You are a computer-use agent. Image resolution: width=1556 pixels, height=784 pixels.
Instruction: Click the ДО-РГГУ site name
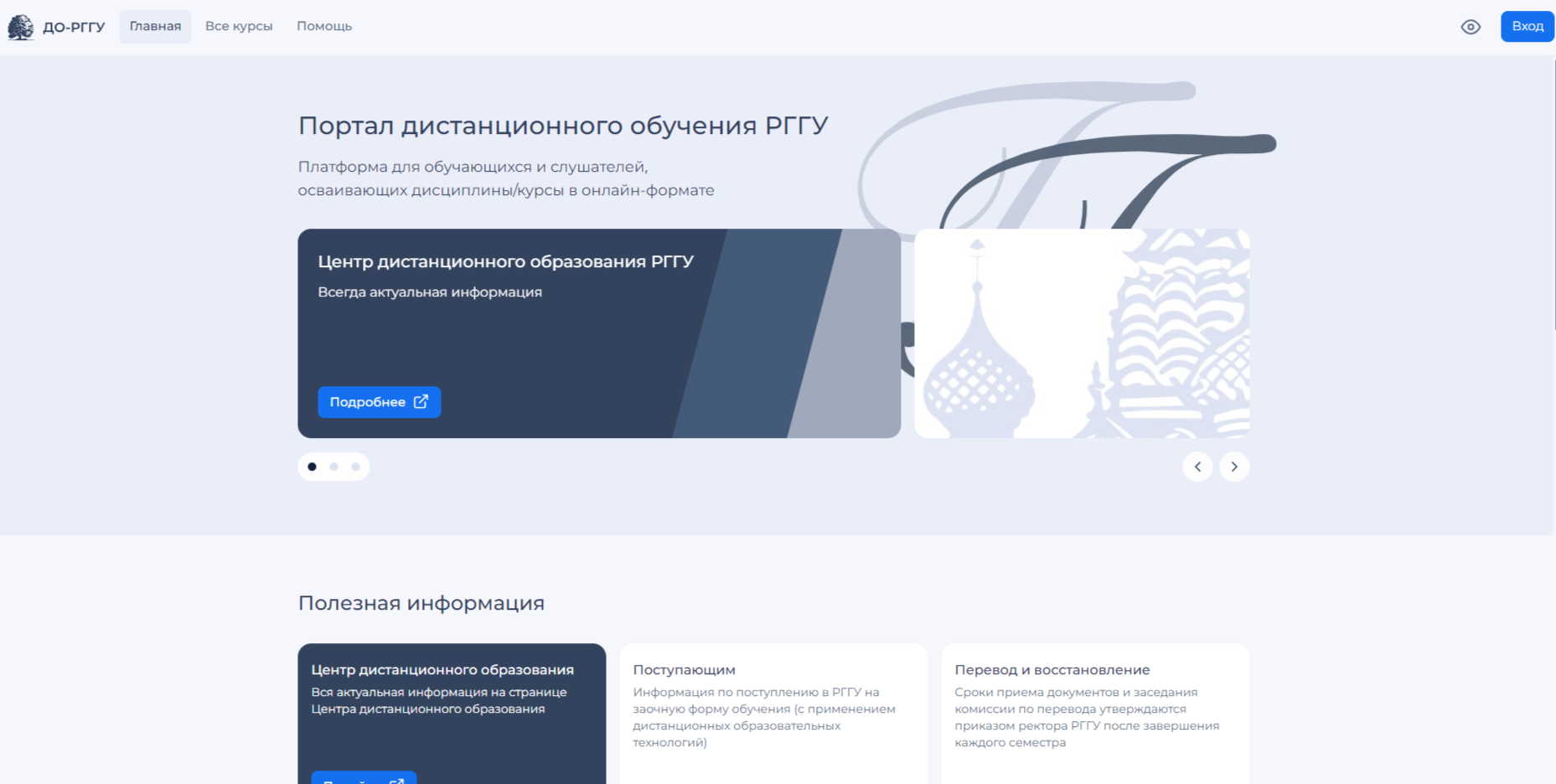[74, 27]
